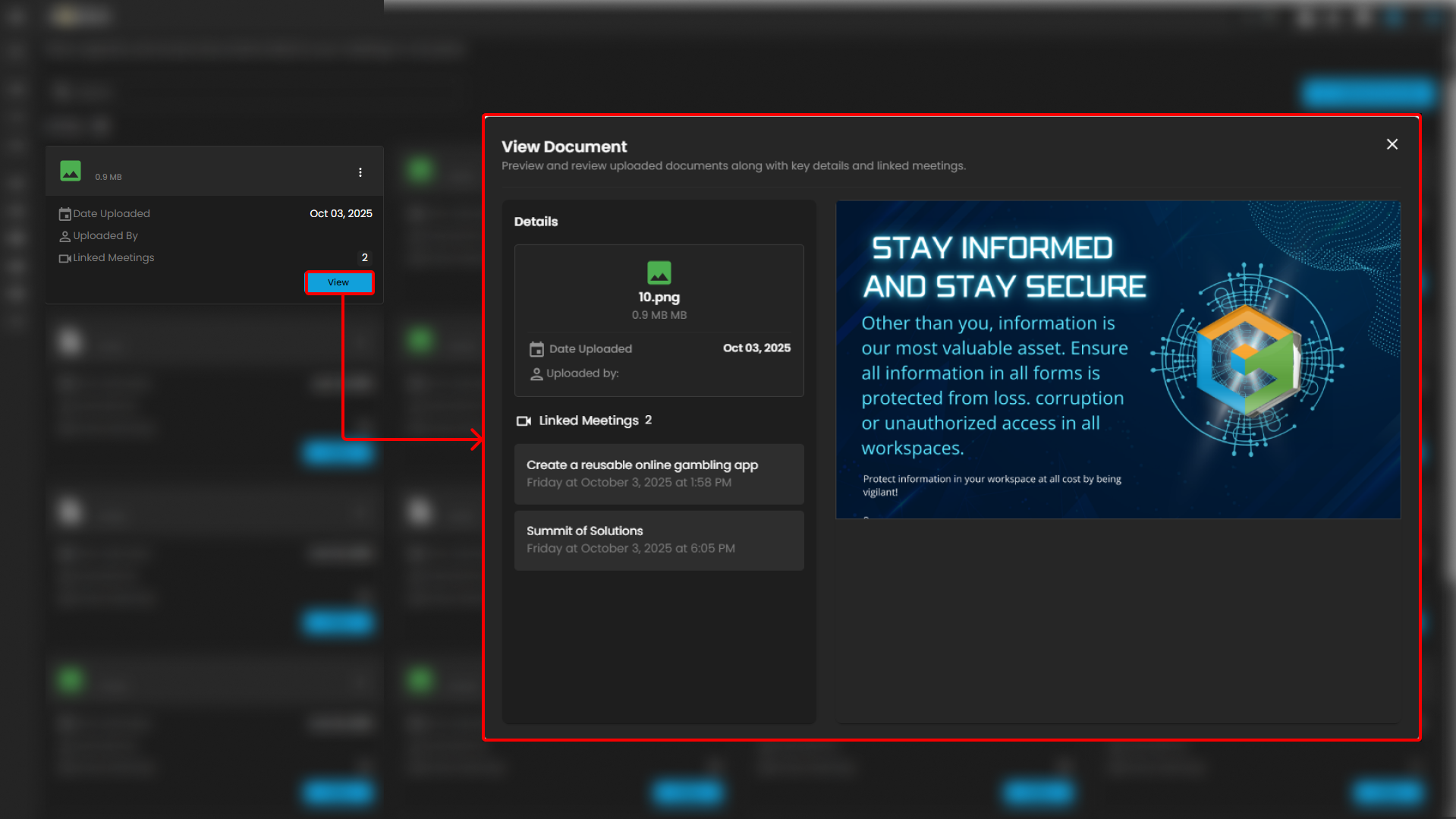Image resolution: width=1456 pixels, height=819 pixels.
Task: Click the camera icon beside Linked Meetings on card
Action: (x=64, y=258)
